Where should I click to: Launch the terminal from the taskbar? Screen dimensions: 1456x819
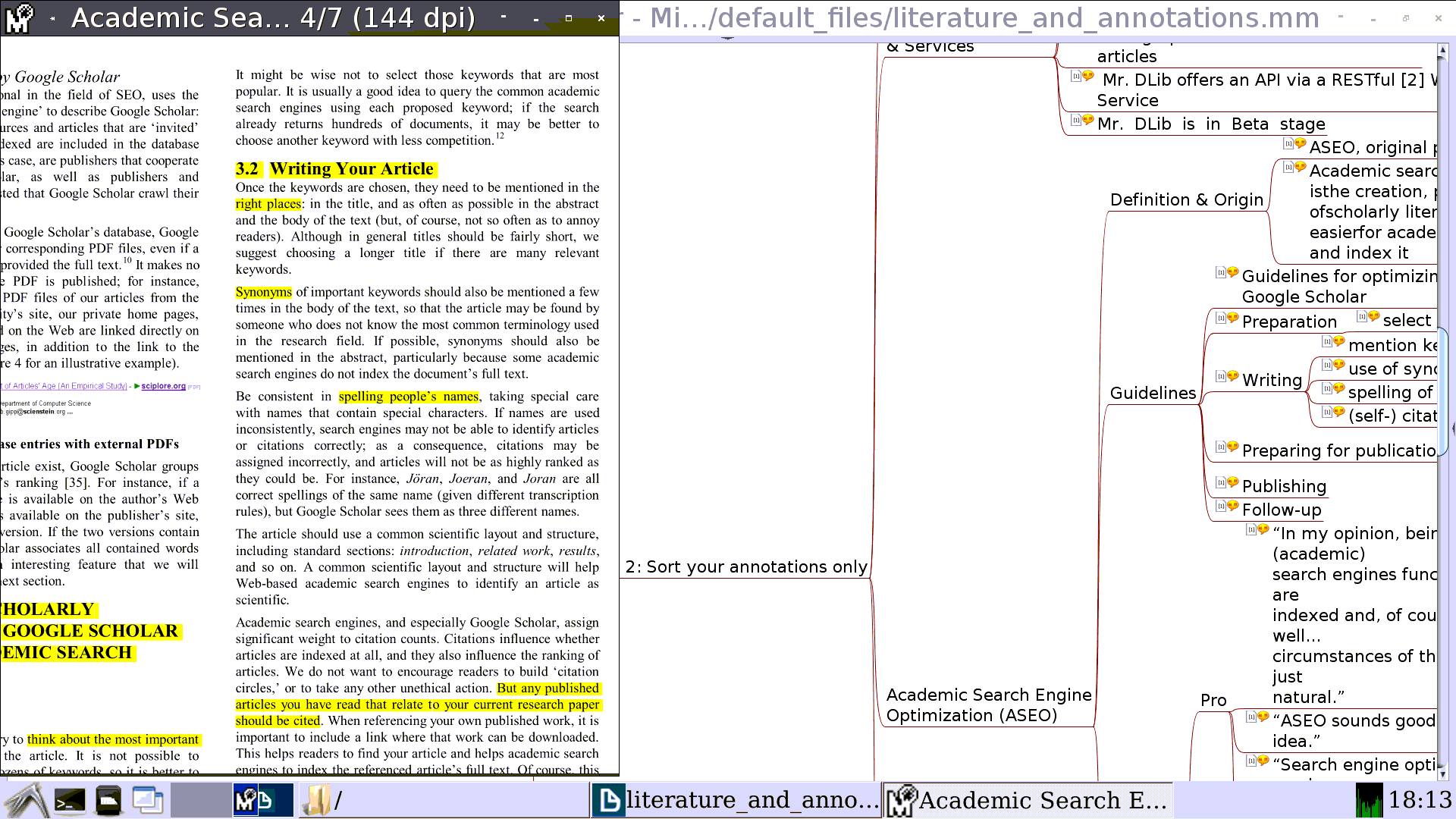pyautogui.click(x=70, y=800)
